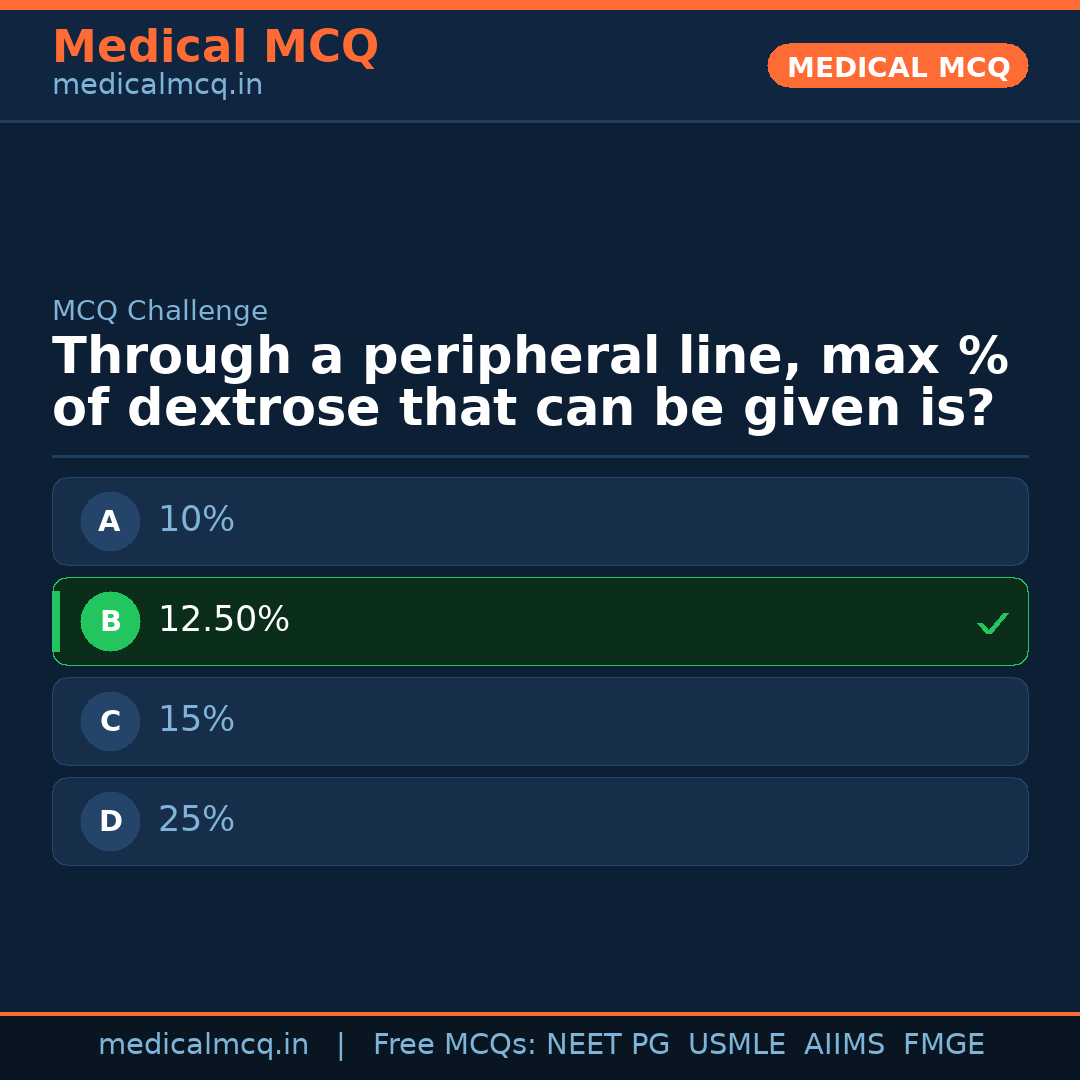Image resolution: width=1080 pixels, height=1080 pixels.
Task: Click the Free MCQs footer text
Action: click(454, 1045)
